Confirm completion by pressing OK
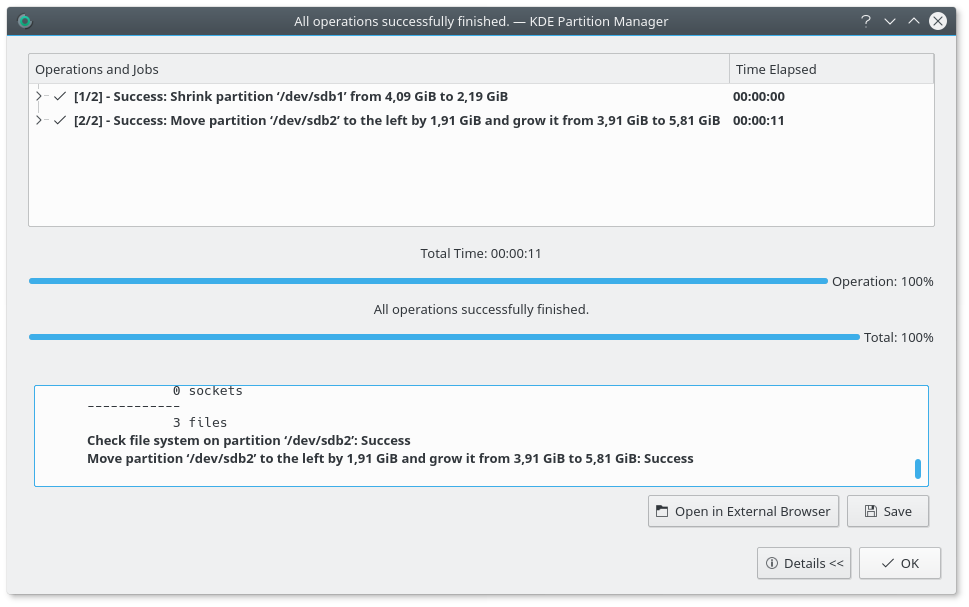The width and height of the screenshot is (969, 607). 899,562
